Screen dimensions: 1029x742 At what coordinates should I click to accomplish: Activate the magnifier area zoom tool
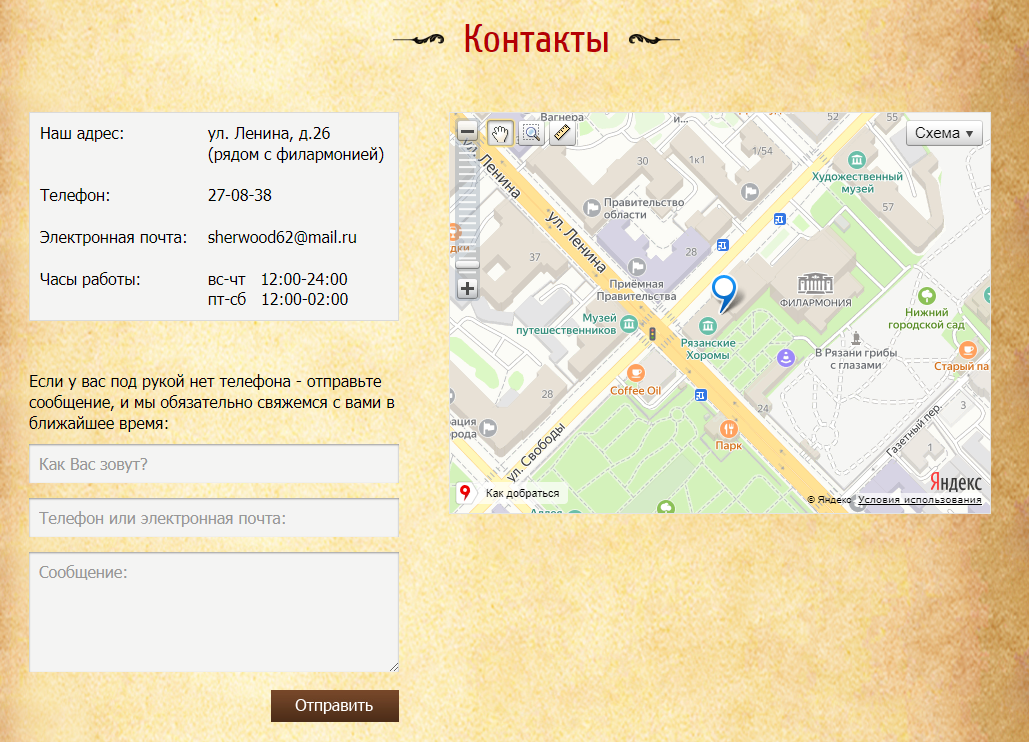coord(531,133)
